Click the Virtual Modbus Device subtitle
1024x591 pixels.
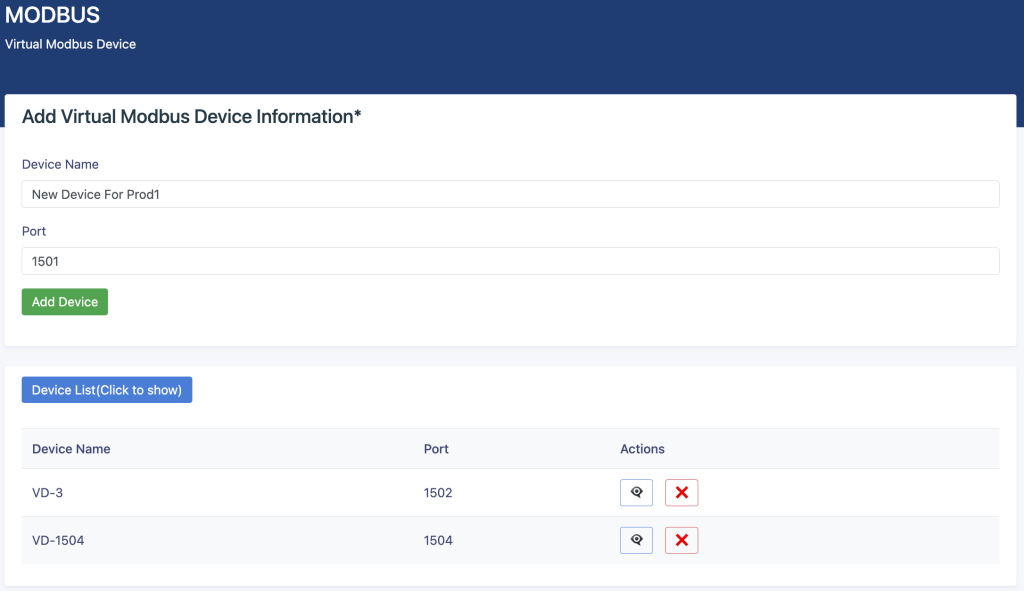(71, 44)
